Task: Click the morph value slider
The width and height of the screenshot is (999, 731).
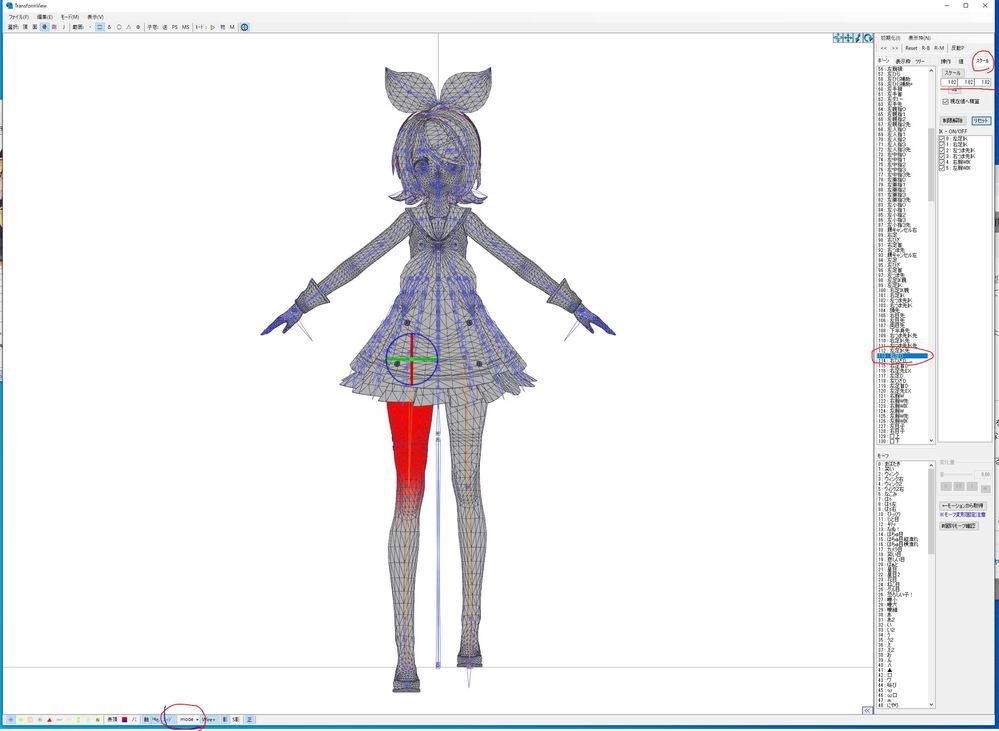Action: pos(956,474)
